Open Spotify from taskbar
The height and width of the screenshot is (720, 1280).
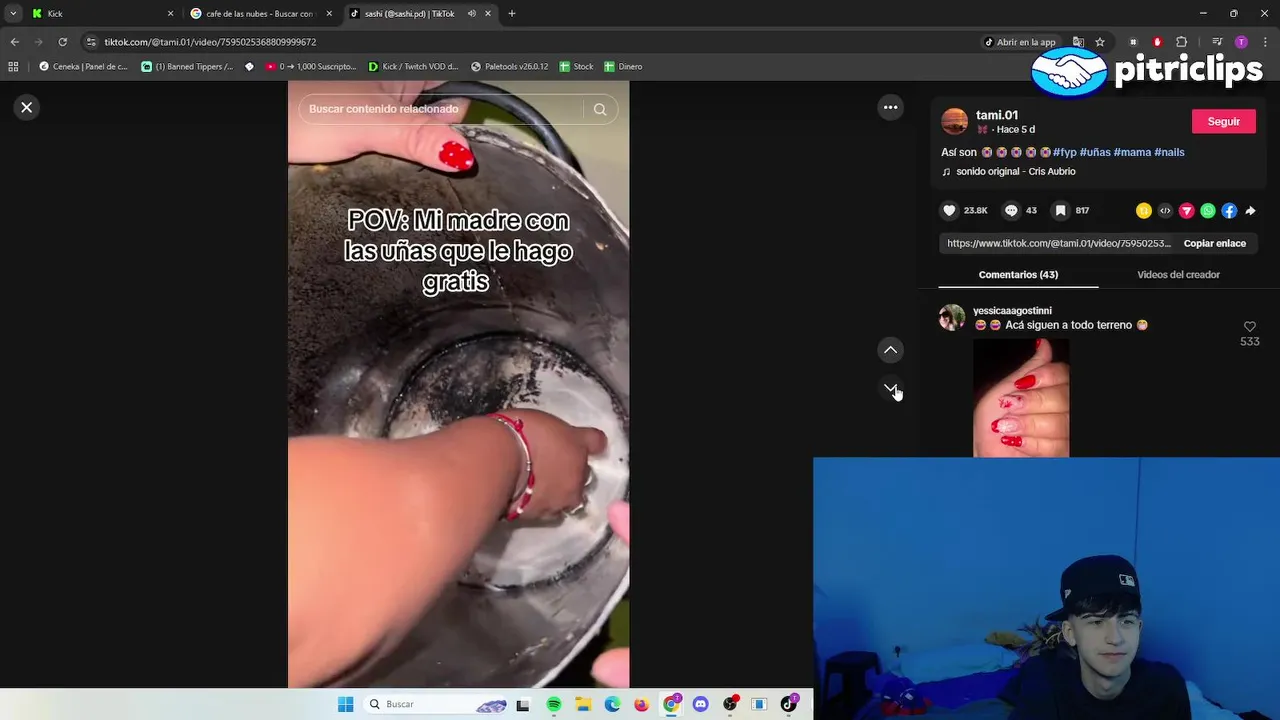(x=554, y=704)
